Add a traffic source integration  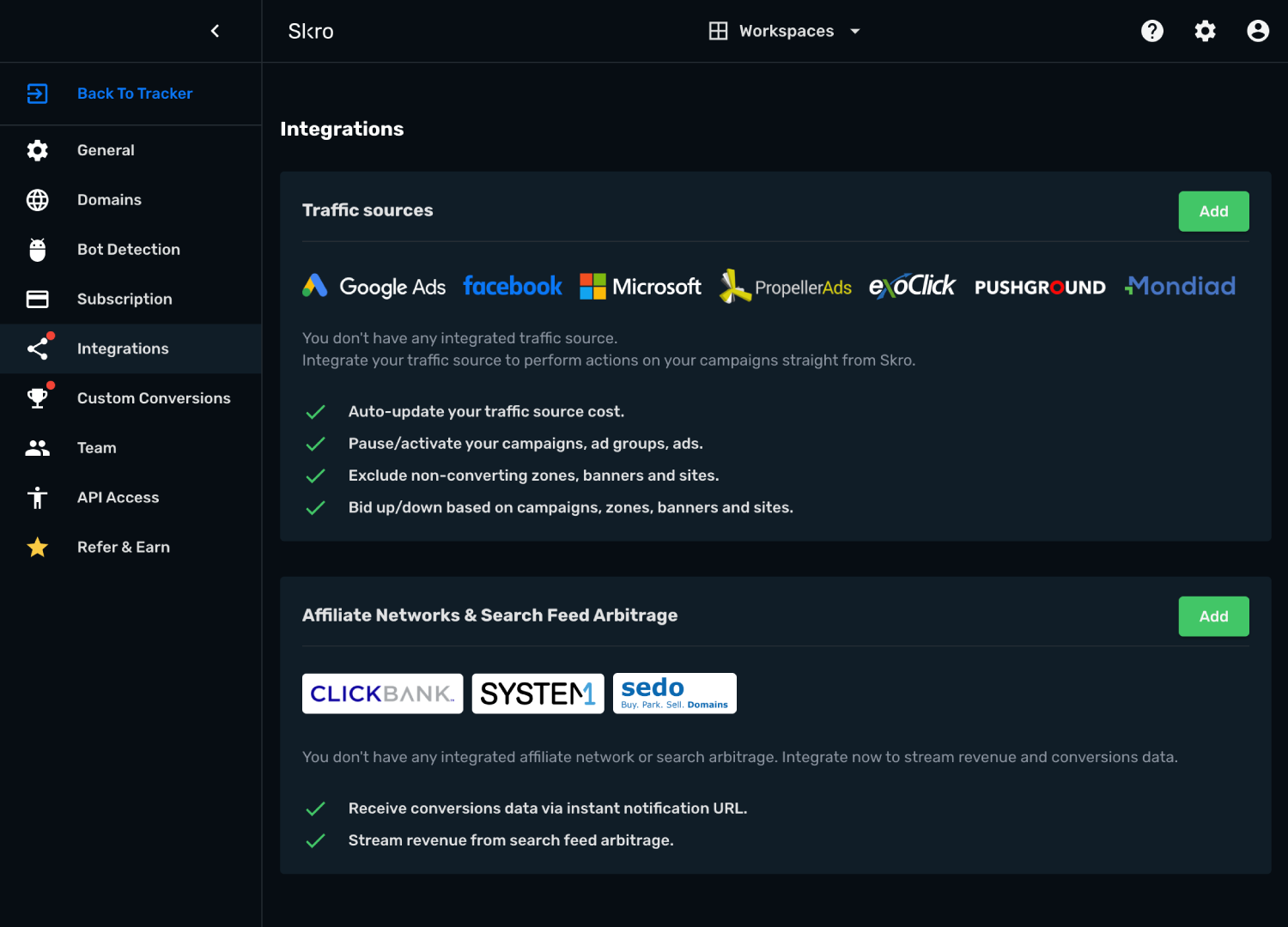tap(1213, 211)
